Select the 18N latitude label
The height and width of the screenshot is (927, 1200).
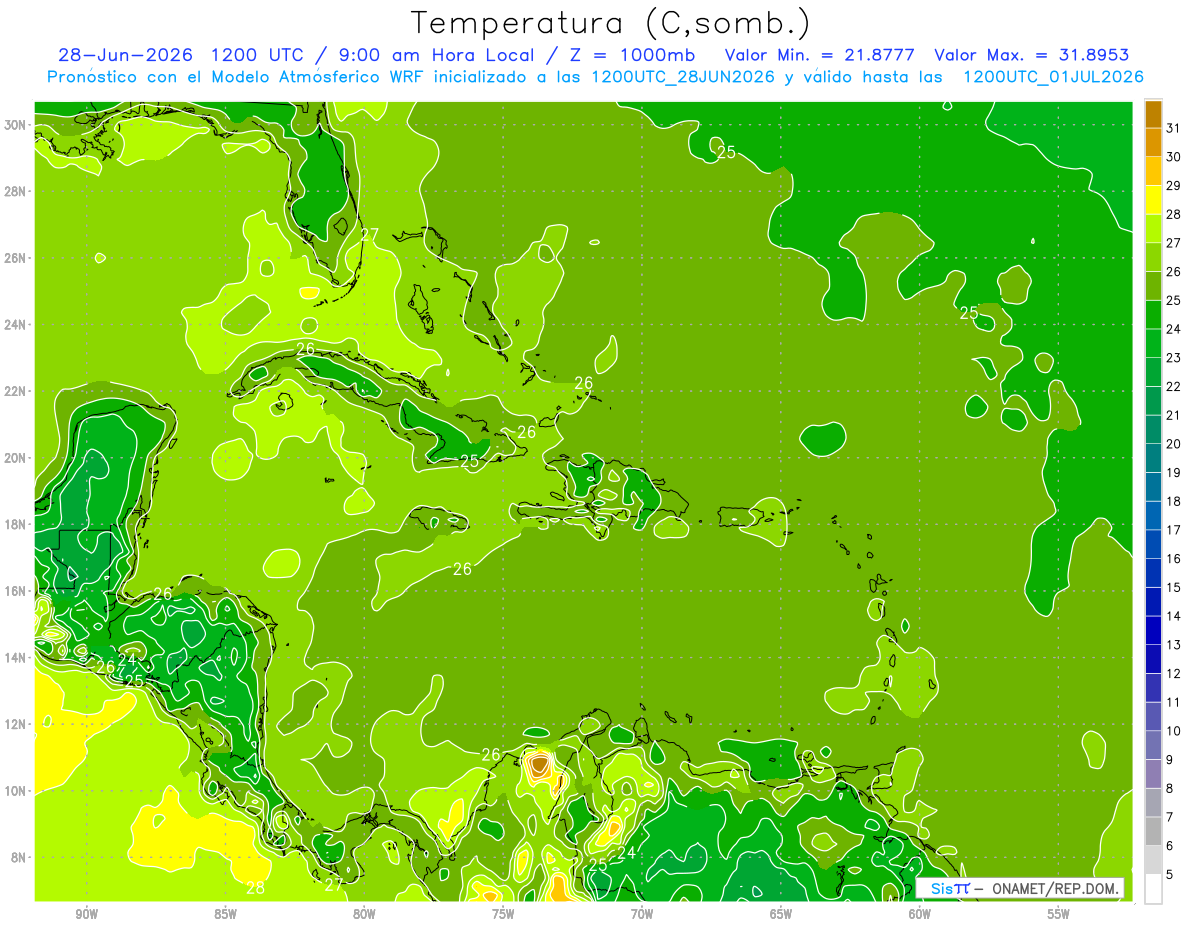coord(16,524)
